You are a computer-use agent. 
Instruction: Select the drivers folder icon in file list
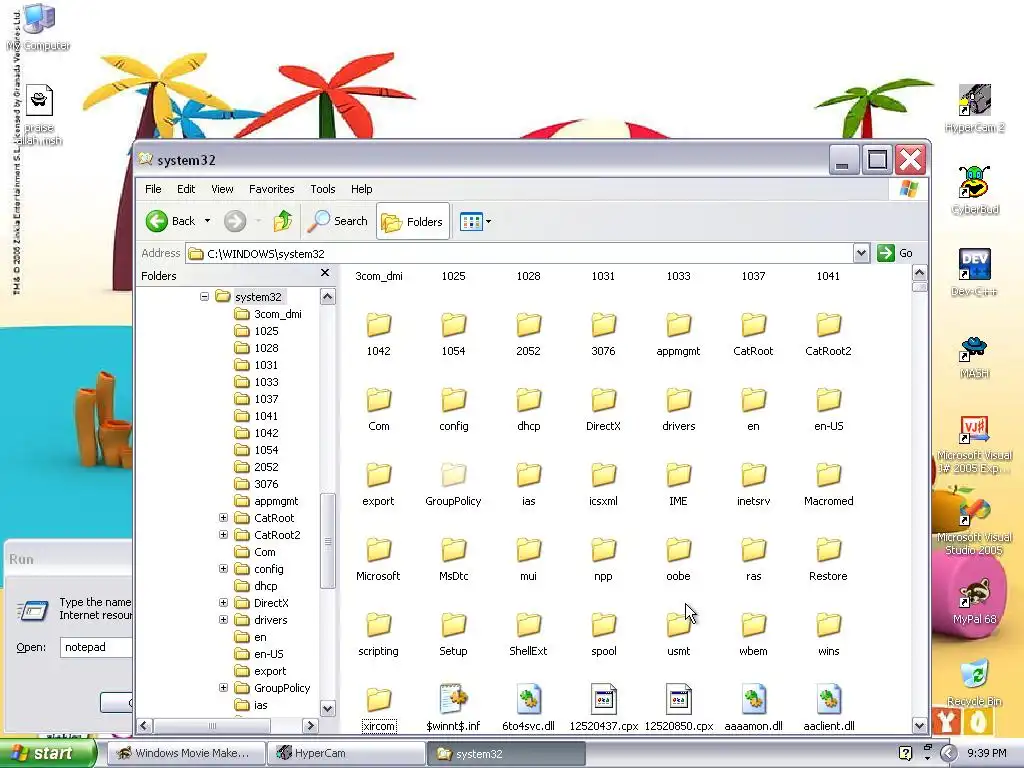pyautogui.click(x=679, y=400)
